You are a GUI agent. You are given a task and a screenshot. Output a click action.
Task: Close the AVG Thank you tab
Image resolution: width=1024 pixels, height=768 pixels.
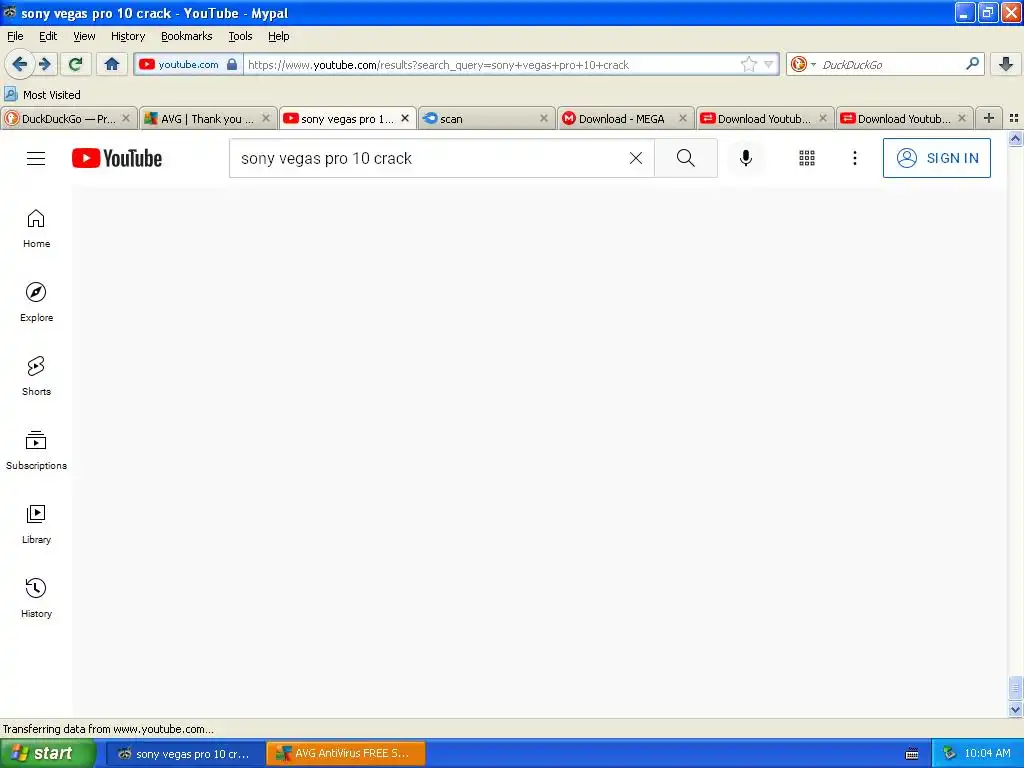(x=266, y=118)
